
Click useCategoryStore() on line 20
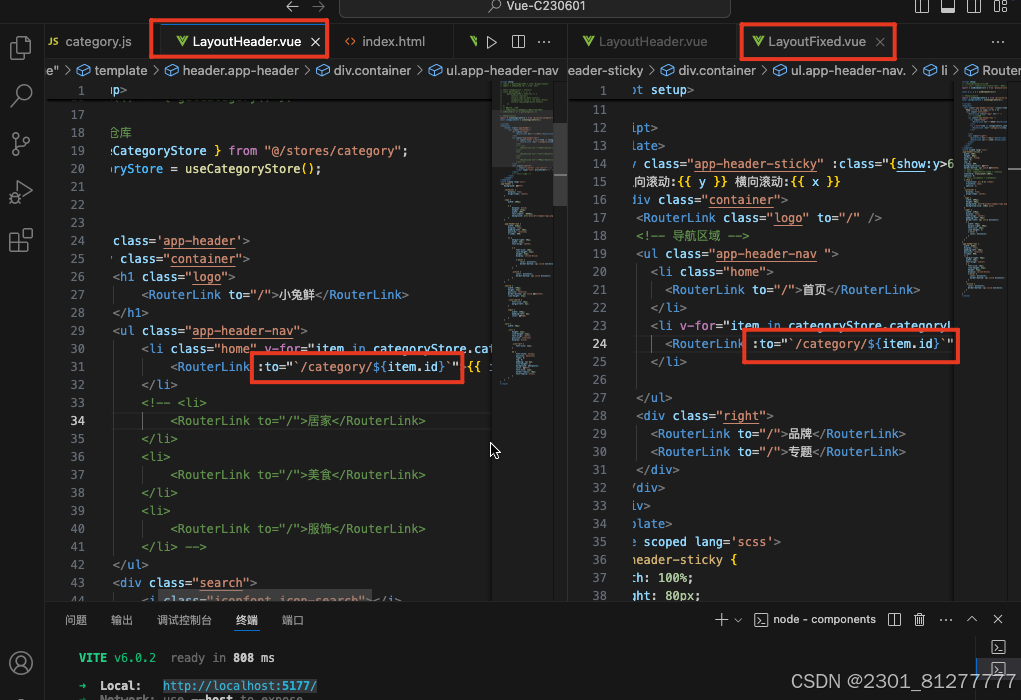pyautogui.click(x=252, y=169)
